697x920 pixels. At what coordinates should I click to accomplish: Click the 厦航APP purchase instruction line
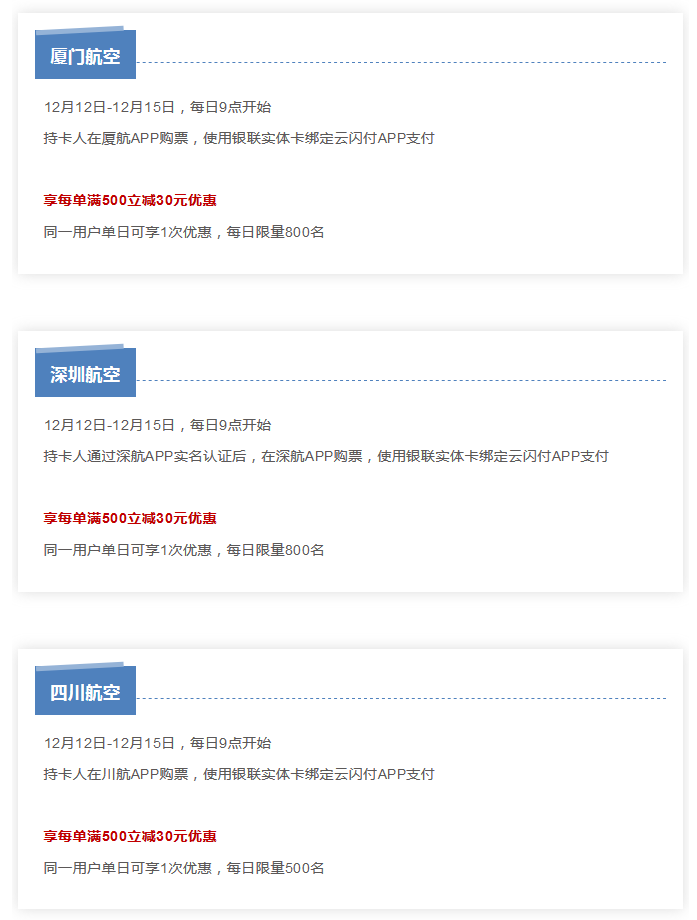[239, 138]
